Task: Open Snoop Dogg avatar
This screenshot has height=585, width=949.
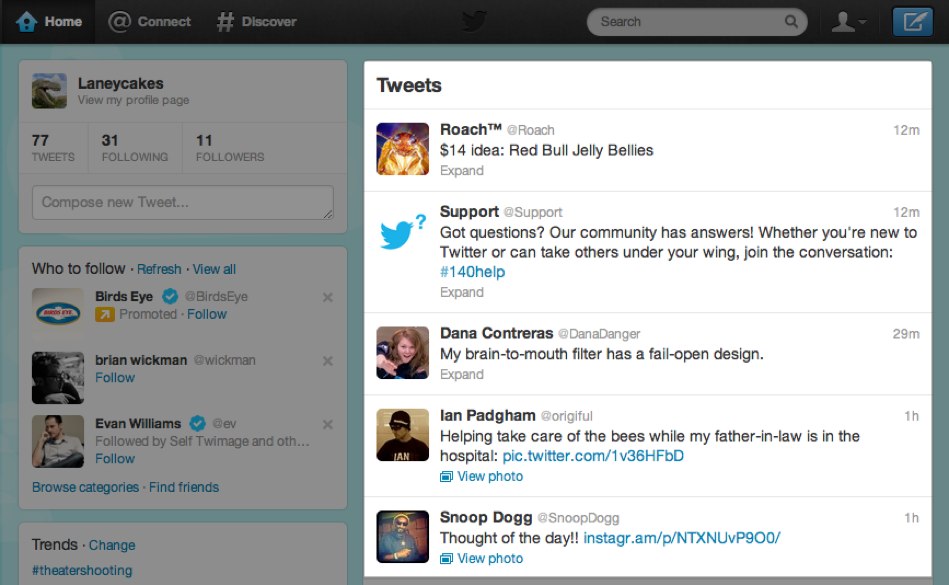Action: pyautogui.click(x=402, y=537)
